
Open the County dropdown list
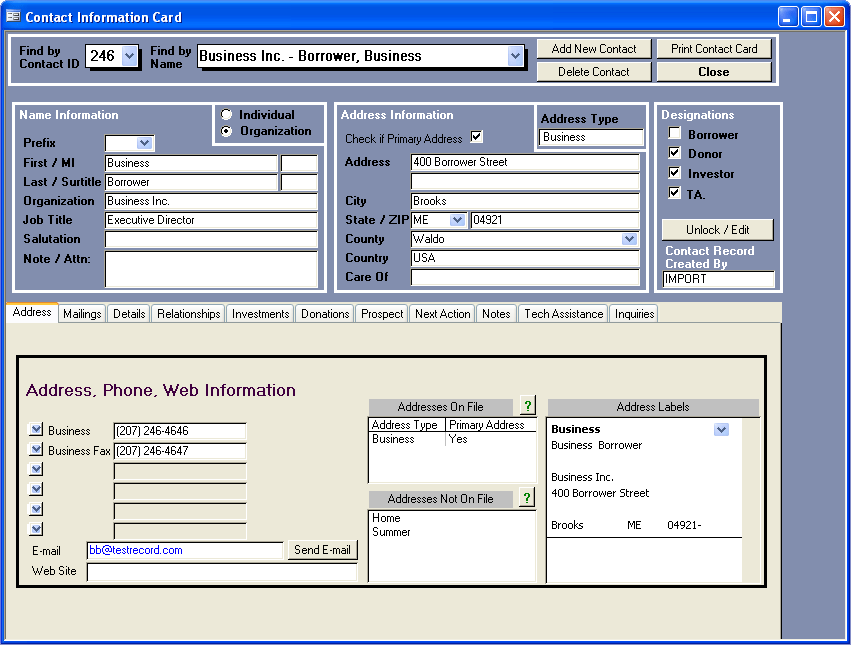pos(629,239)
